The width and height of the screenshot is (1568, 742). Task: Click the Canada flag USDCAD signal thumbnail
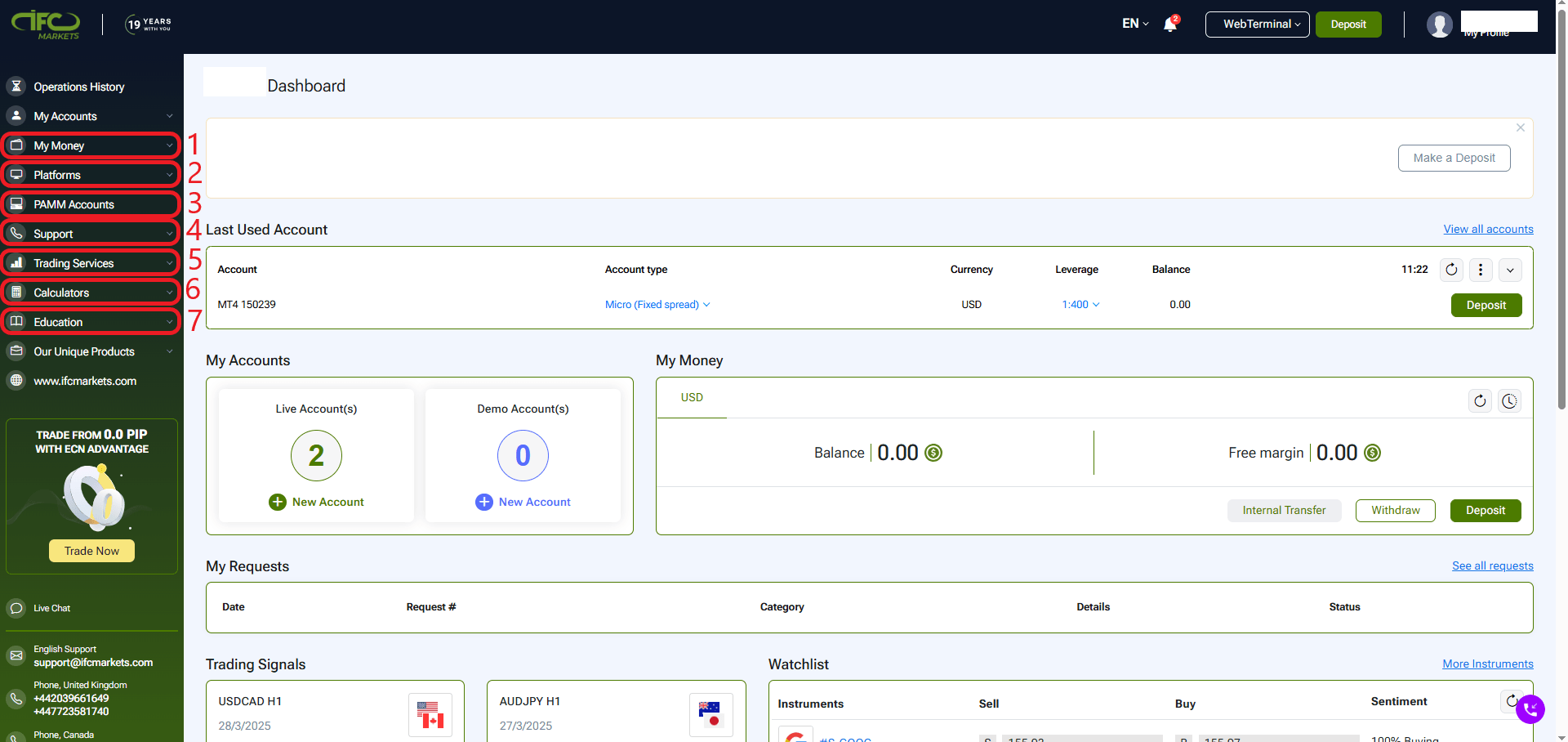[x=430, y=715]
